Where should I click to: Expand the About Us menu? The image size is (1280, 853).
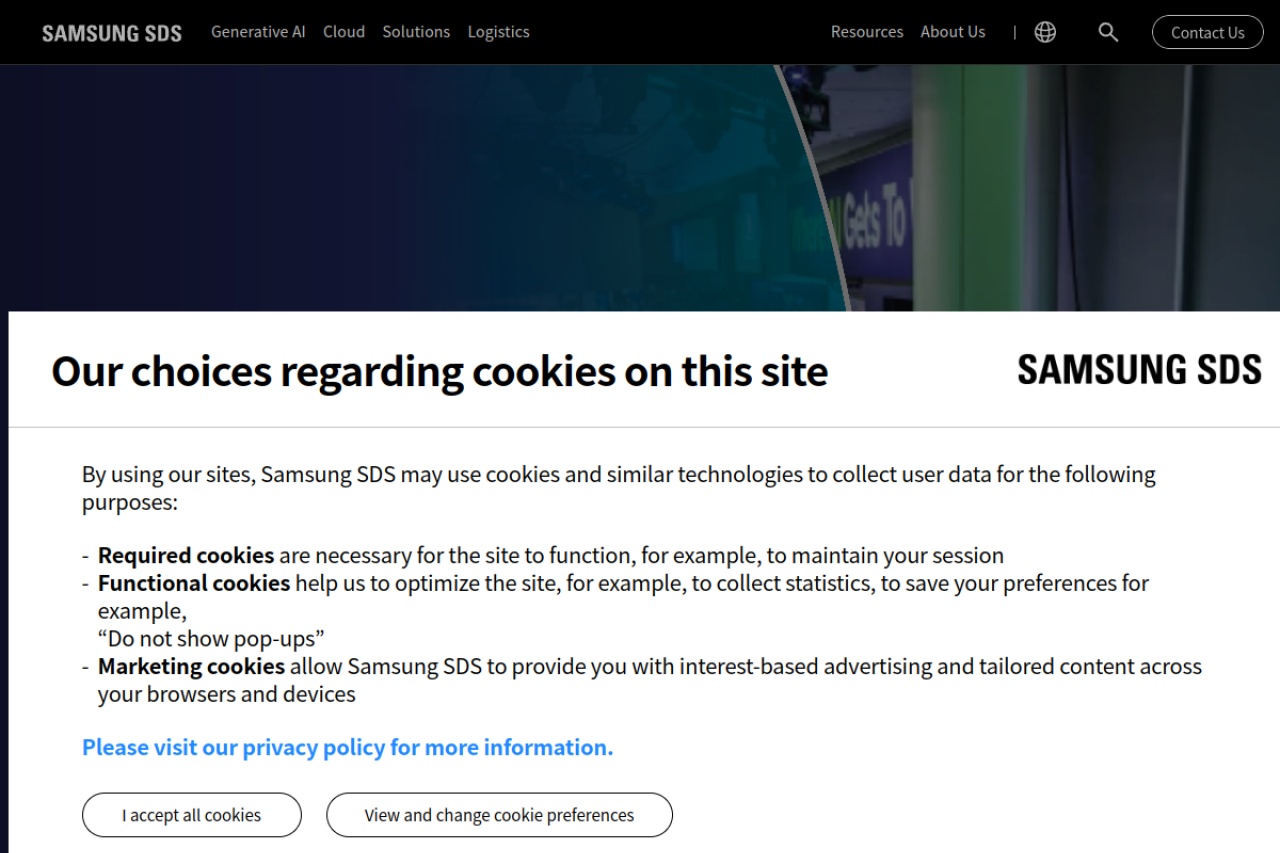(953, 32)
